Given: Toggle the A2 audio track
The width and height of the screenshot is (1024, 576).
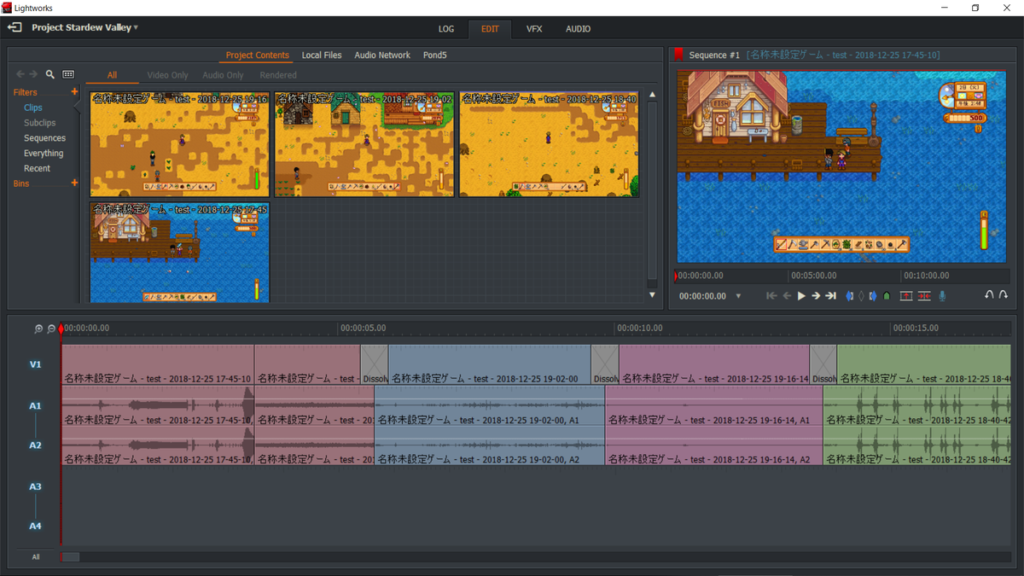Looking at the screenshot, I should 35,445.
